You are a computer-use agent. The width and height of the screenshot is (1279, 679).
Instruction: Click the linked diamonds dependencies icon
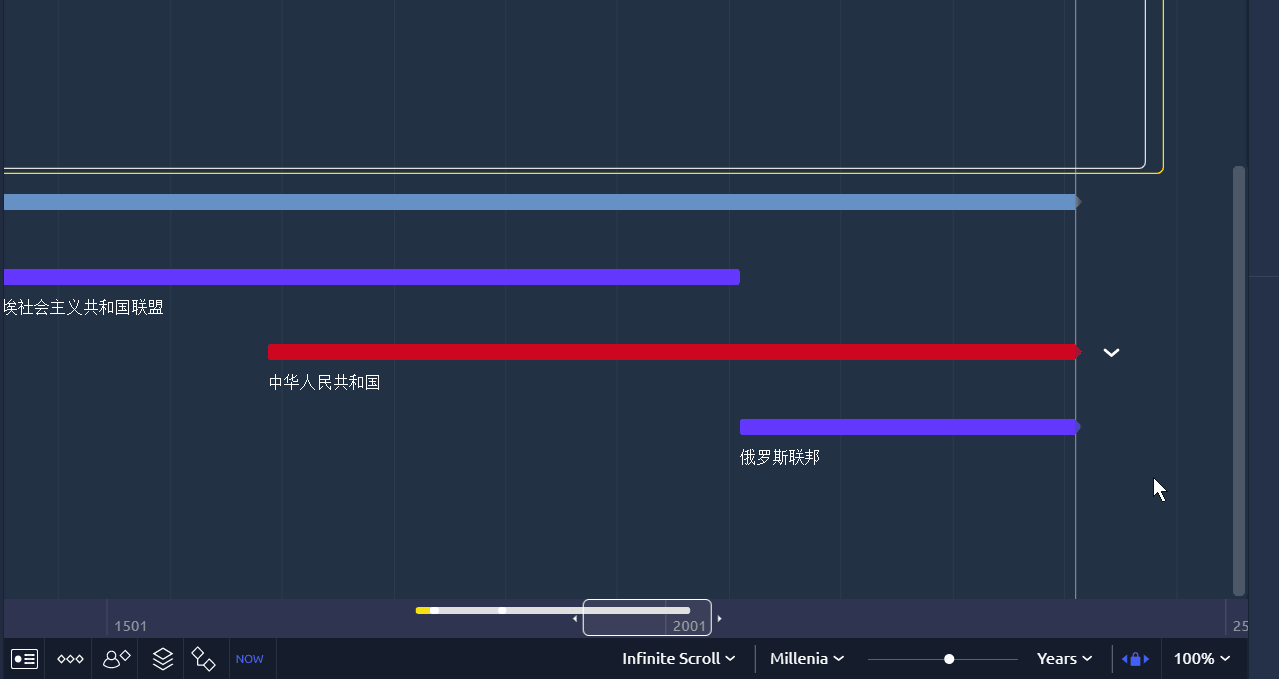pyautogui.click(x=204, y=659)
